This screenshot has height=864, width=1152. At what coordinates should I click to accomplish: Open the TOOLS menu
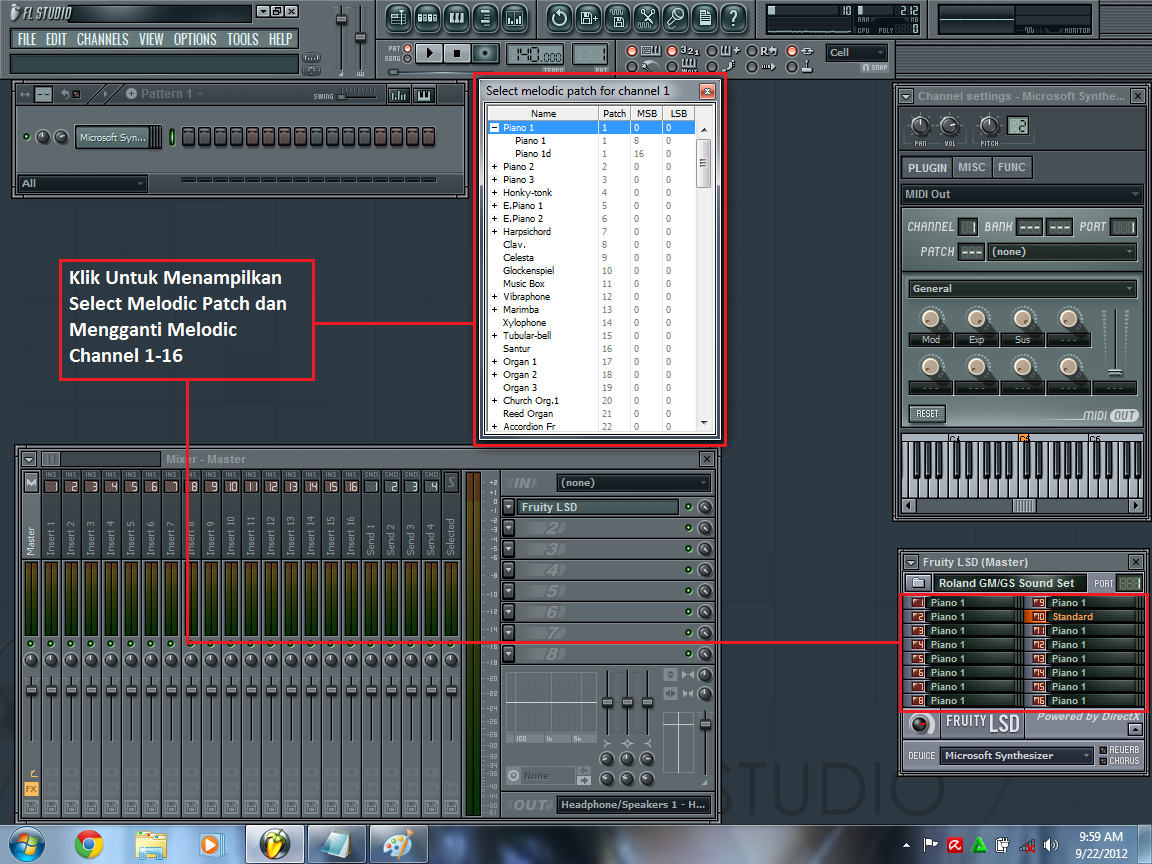[x=242, y=39]
